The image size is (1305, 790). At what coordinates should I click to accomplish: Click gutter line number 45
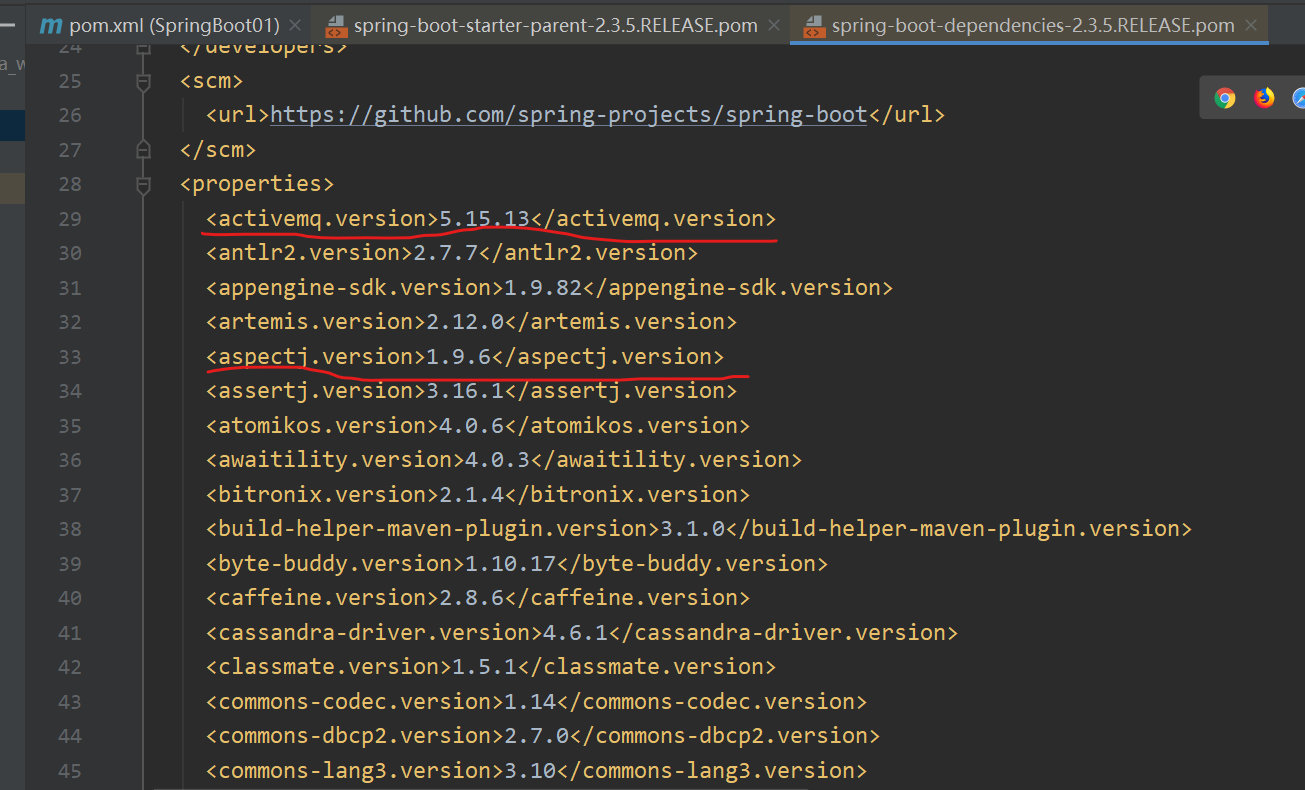(70, 770)
